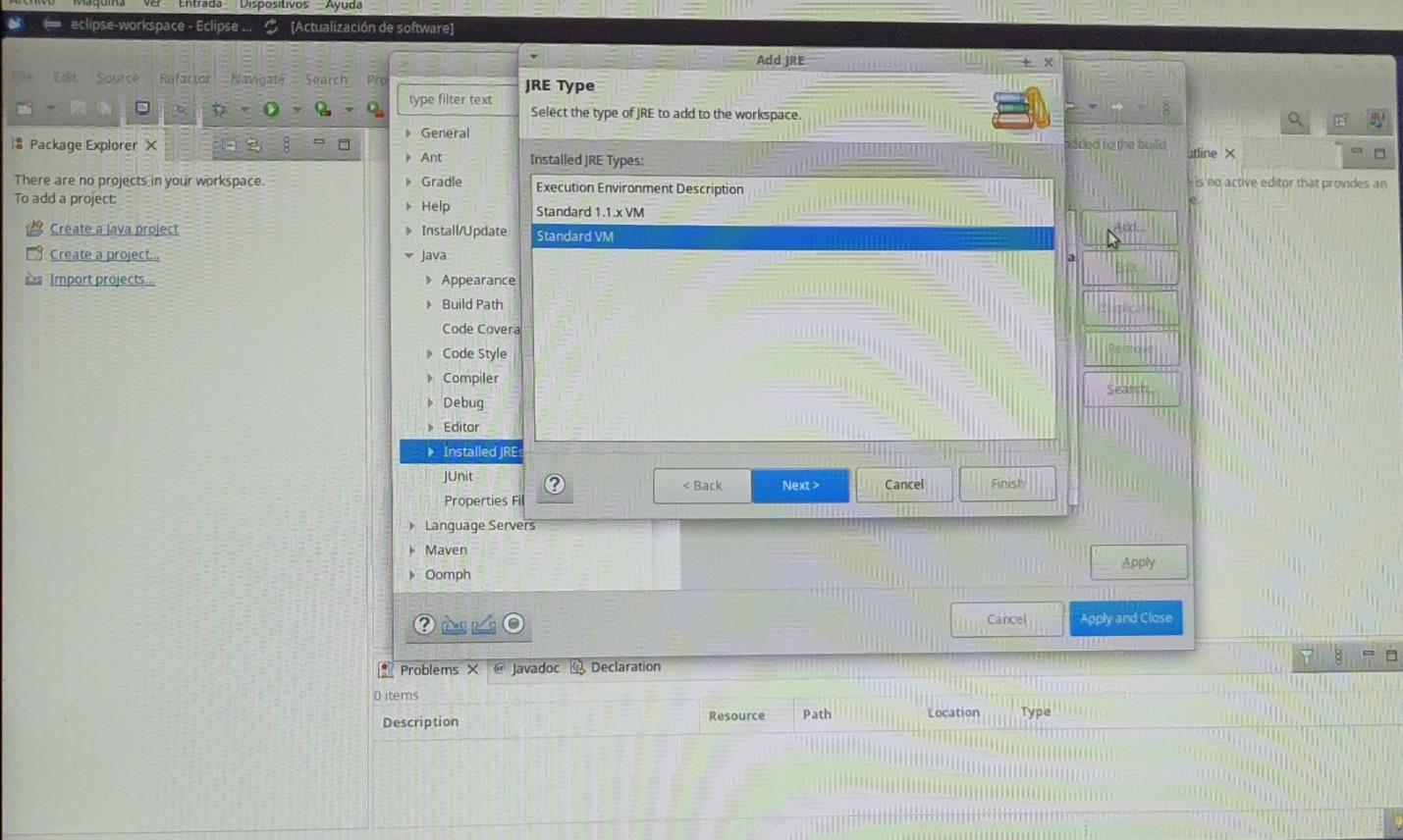Click the filter icon in the Problems view
1403x840 pixels.
1307,656
